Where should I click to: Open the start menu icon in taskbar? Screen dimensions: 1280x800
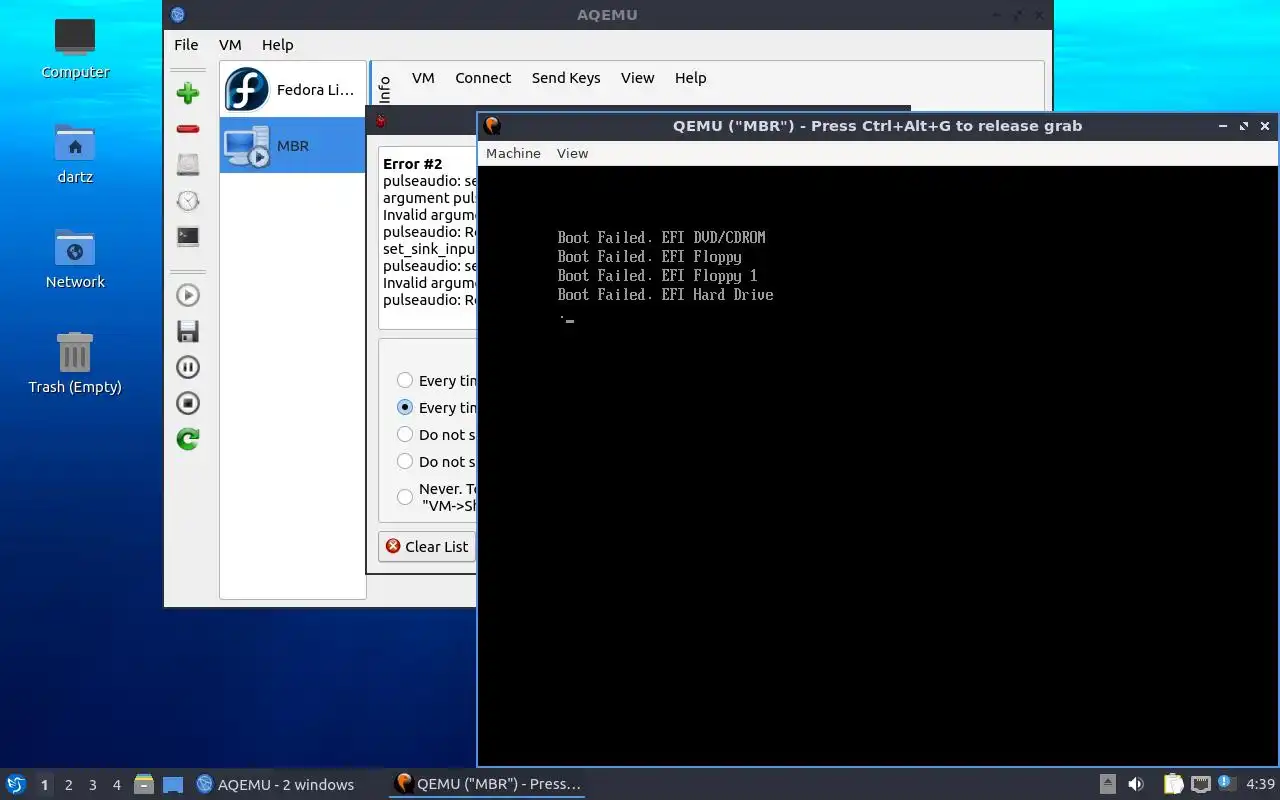coord(15,784)
